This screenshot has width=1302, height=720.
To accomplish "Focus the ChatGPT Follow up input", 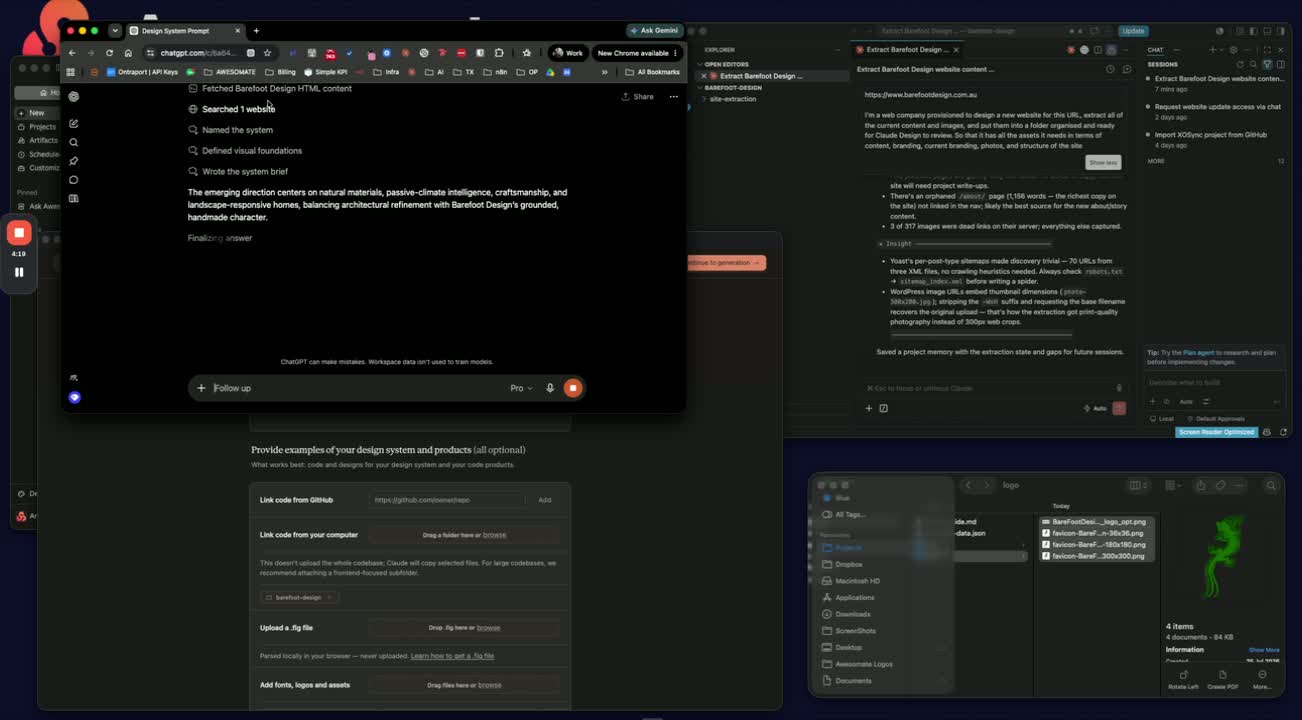I will (x=357, y=388).
